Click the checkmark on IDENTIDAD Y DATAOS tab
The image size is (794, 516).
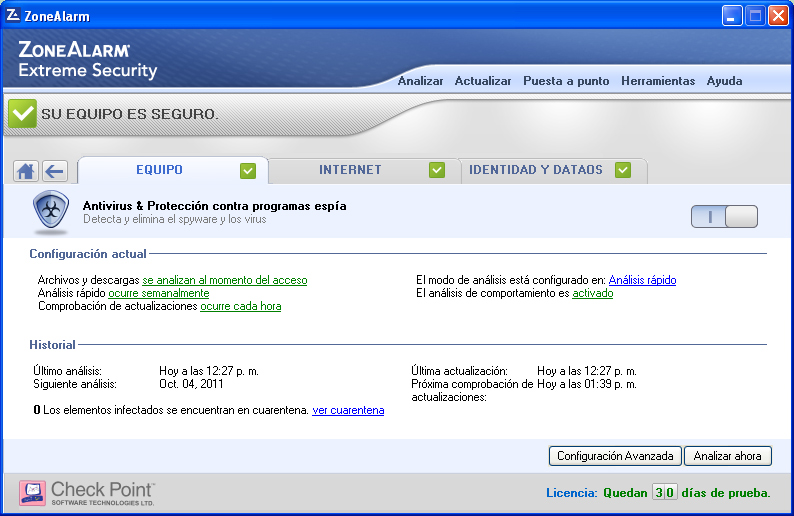pos(623,170)
